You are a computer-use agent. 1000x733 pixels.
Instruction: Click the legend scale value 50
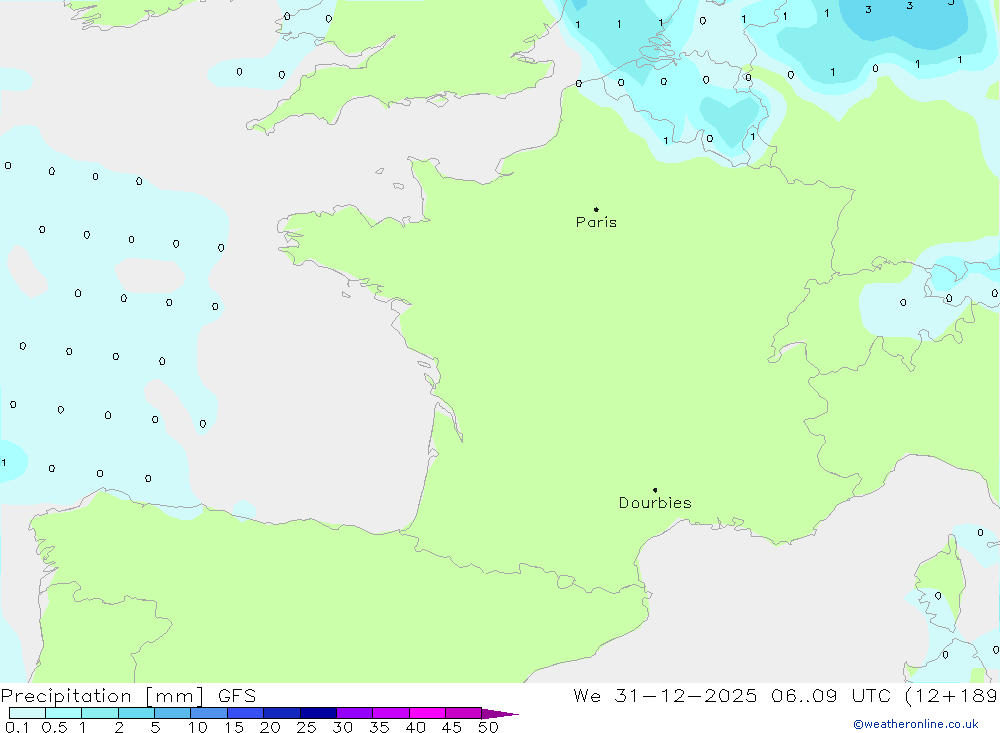[489, 727]
